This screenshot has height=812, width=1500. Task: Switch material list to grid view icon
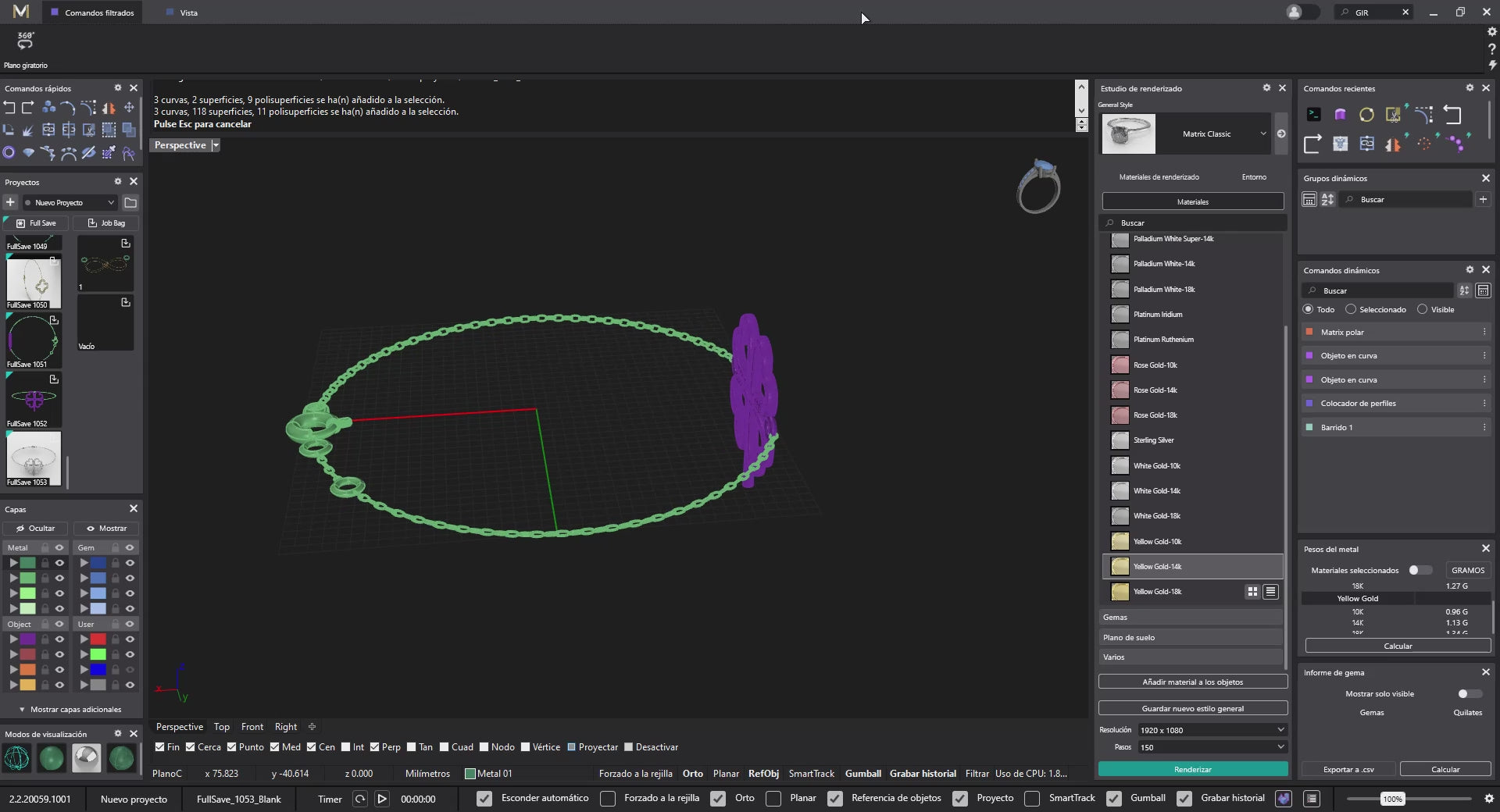click(x=1252, y=592)
